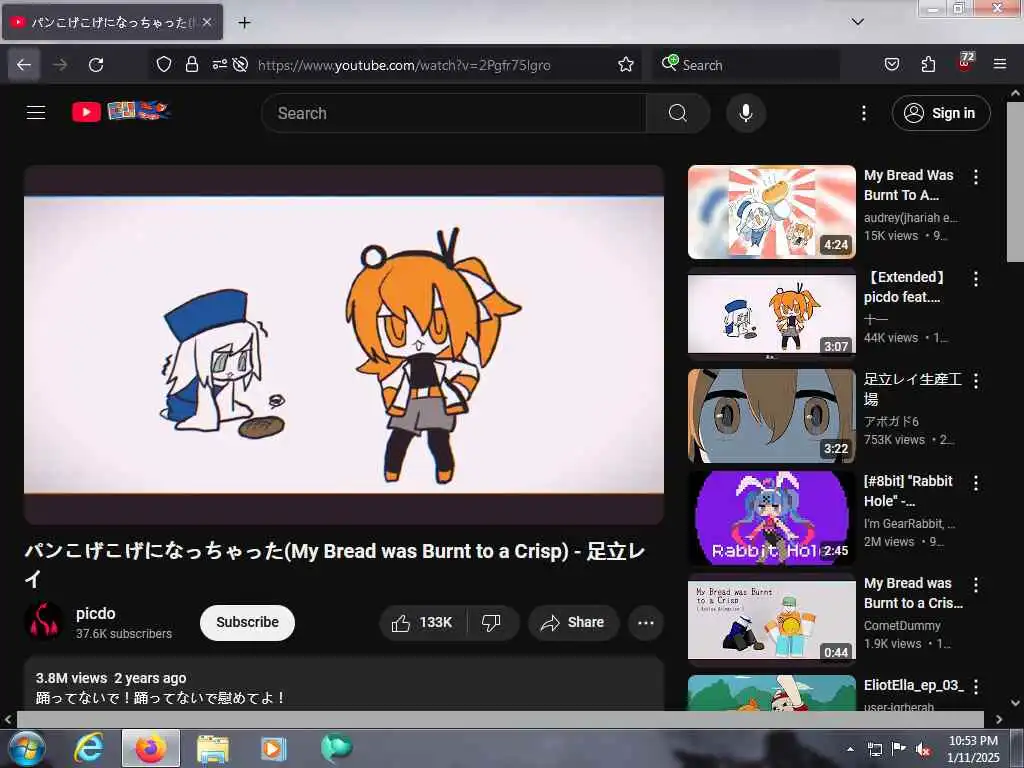Open options menu for CometDummy video
1024x768 pixels.
coord(976,585)
